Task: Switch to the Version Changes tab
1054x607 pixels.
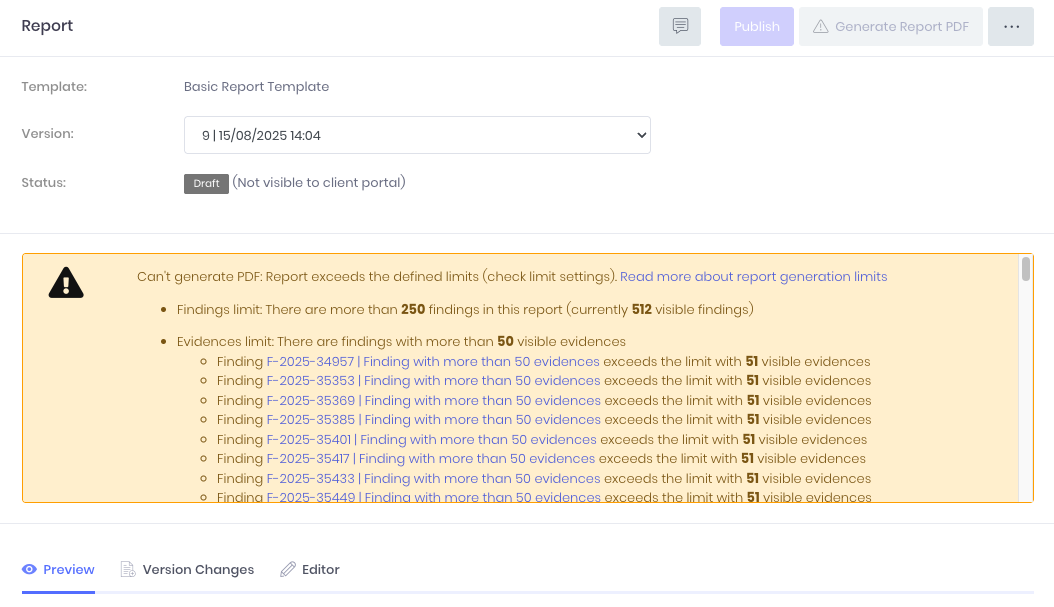Action: [x=198, y=569]
